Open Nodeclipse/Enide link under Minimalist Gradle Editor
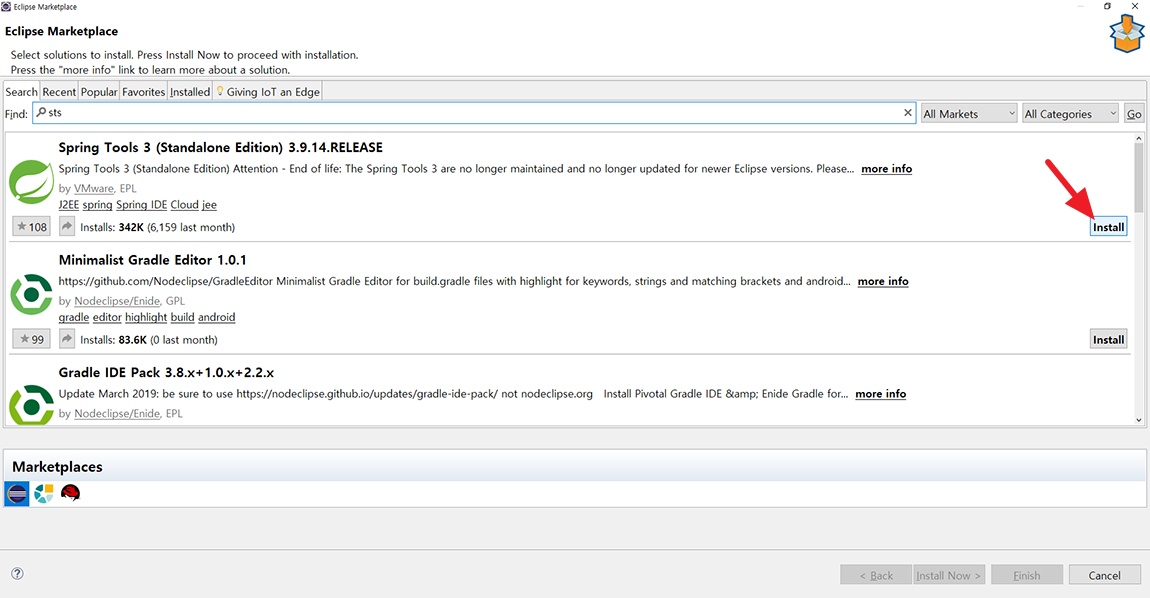The image size is (1150, 598). click(x=117, y=301)
